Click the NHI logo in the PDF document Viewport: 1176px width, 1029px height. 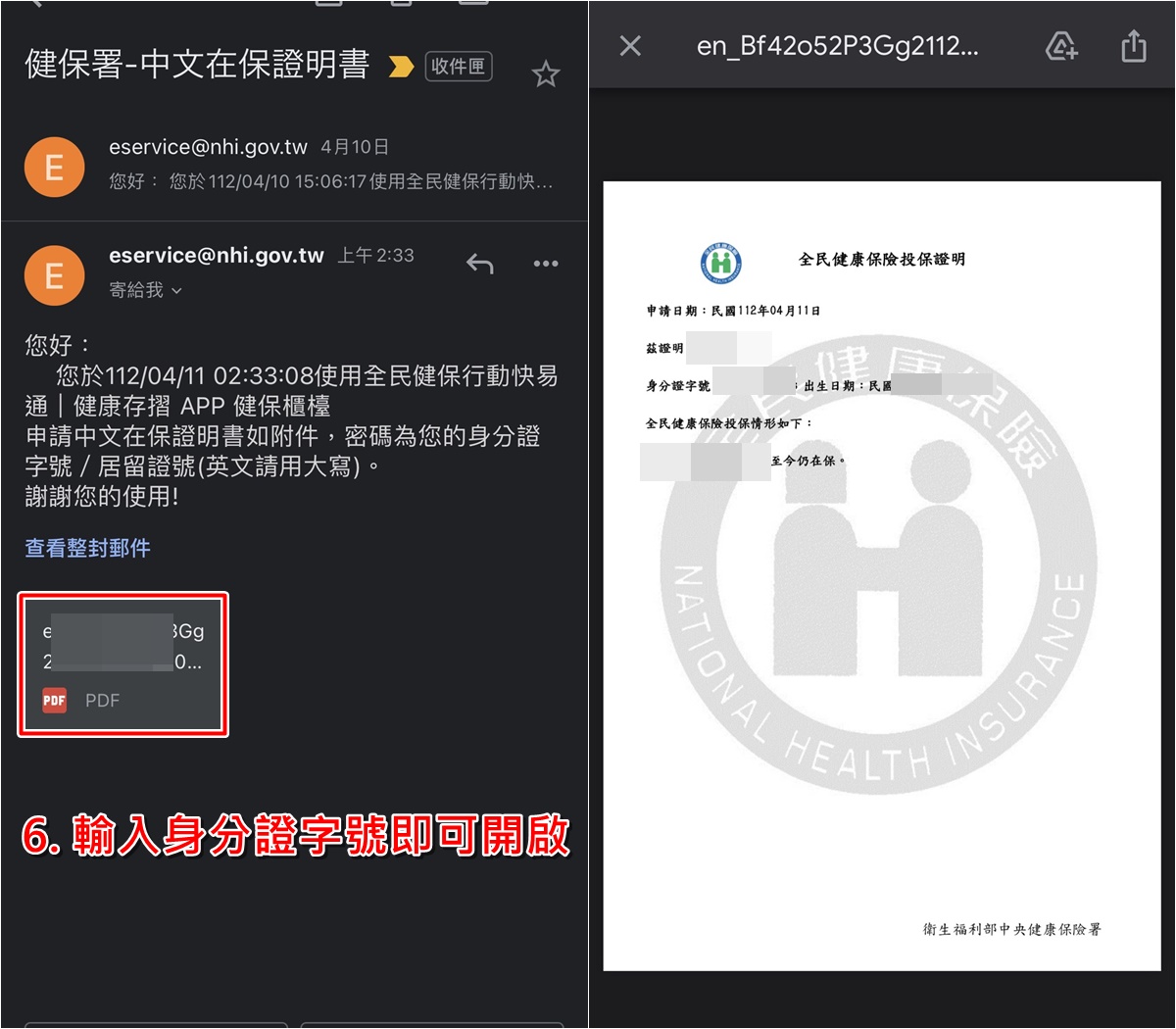[x=721, y=263]
